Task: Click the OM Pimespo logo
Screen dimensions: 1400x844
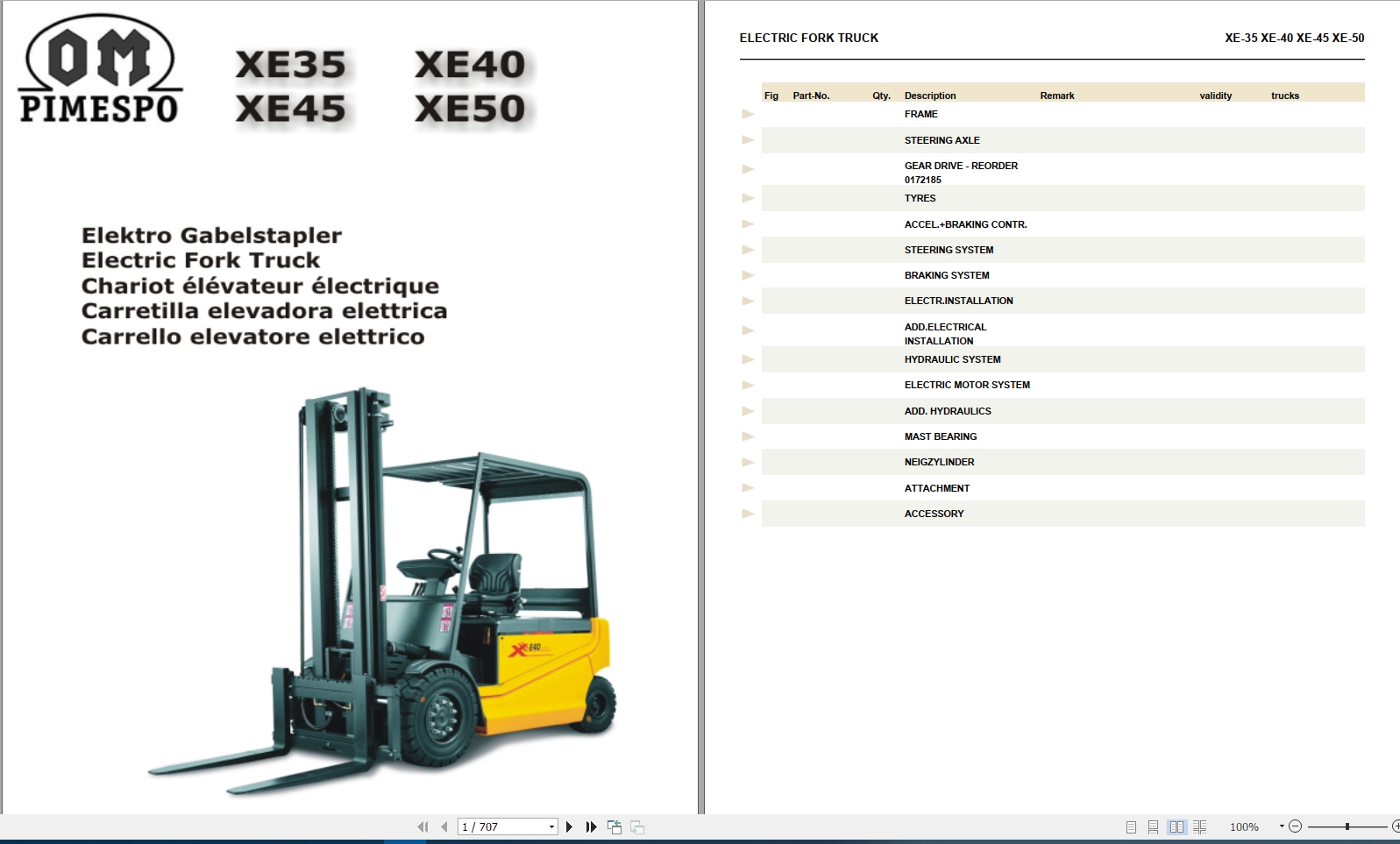Action: [x=100, y=68]
